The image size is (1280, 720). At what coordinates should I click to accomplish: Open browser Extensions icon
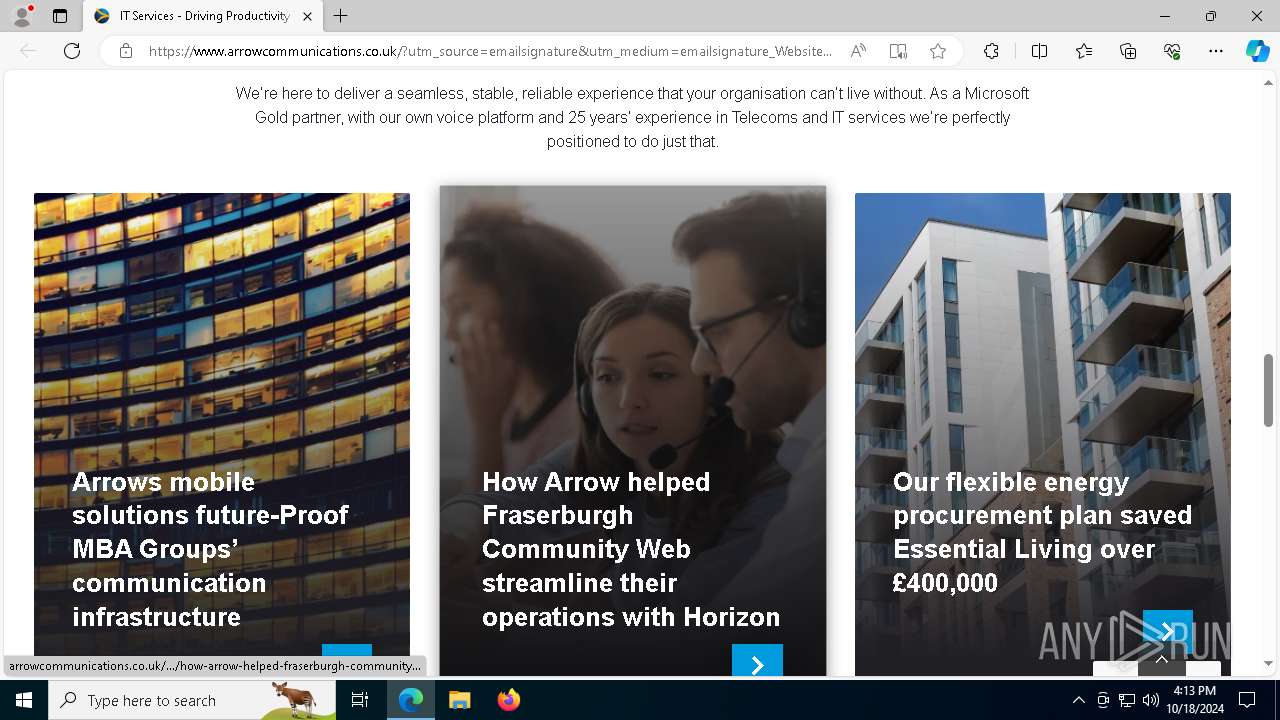click(x=991, y=51)
